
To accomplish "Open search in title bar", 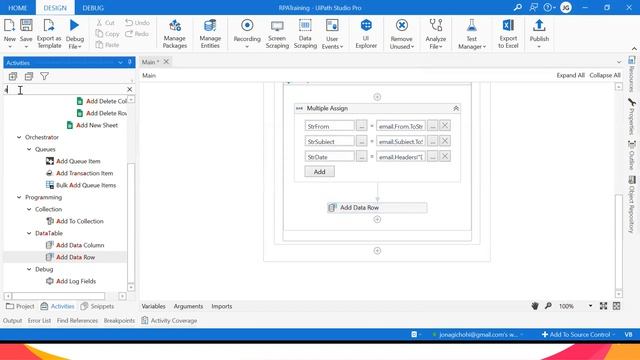I will coord(518,7).
